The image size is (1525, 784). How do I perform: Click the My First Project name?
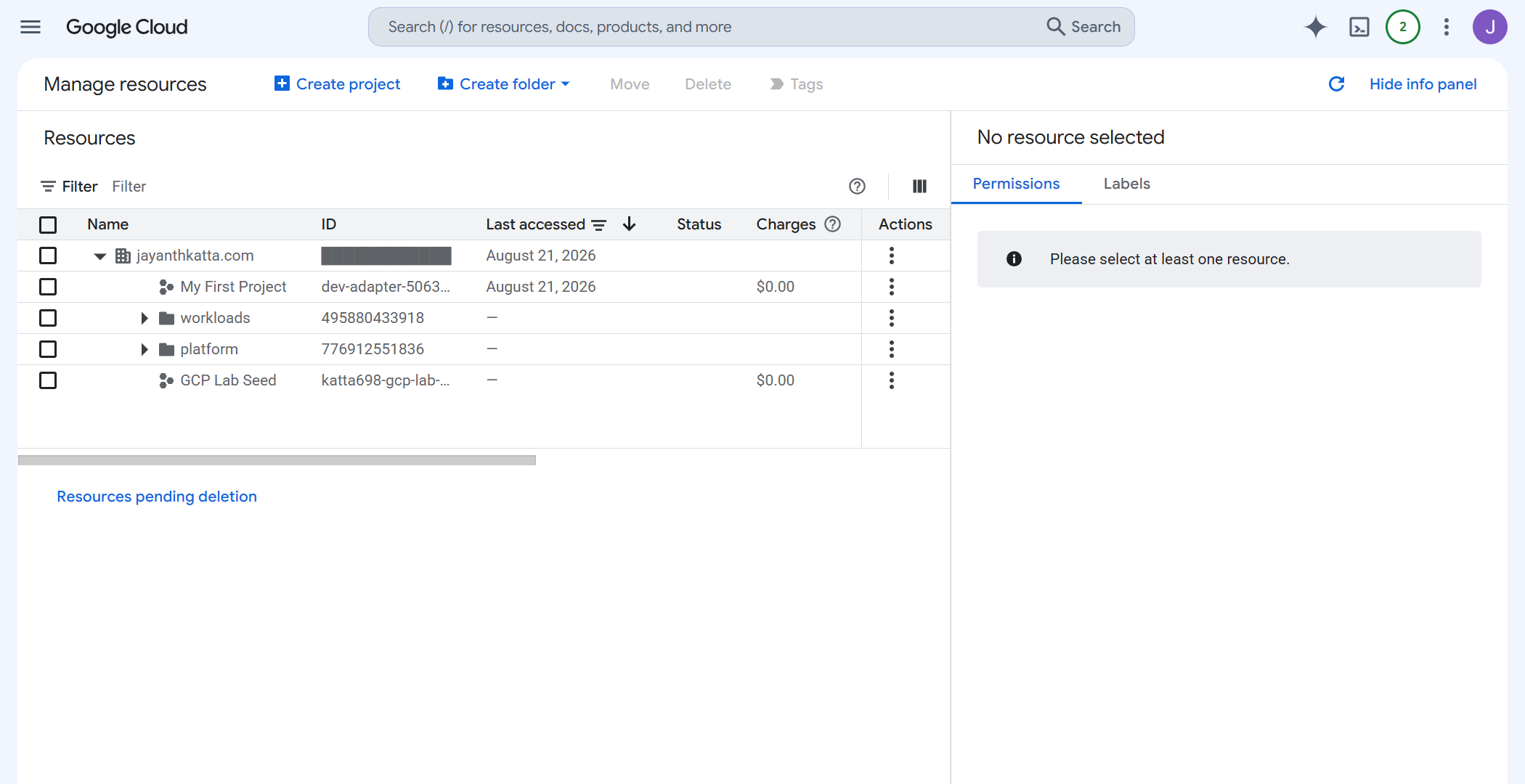pos(233,287)
